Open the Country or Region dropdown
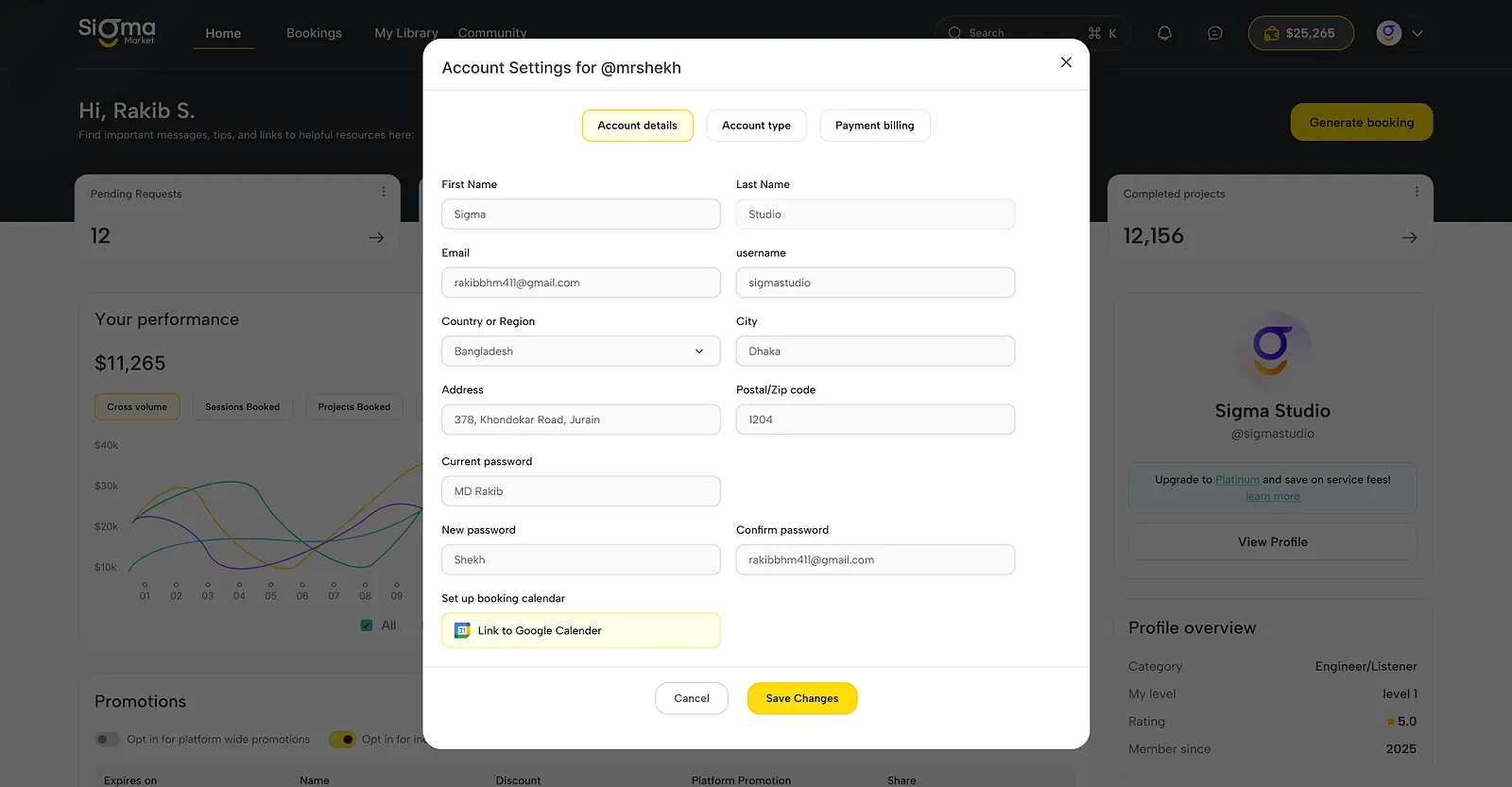This screenshot has width=1512, height=787. pos(581,351)
